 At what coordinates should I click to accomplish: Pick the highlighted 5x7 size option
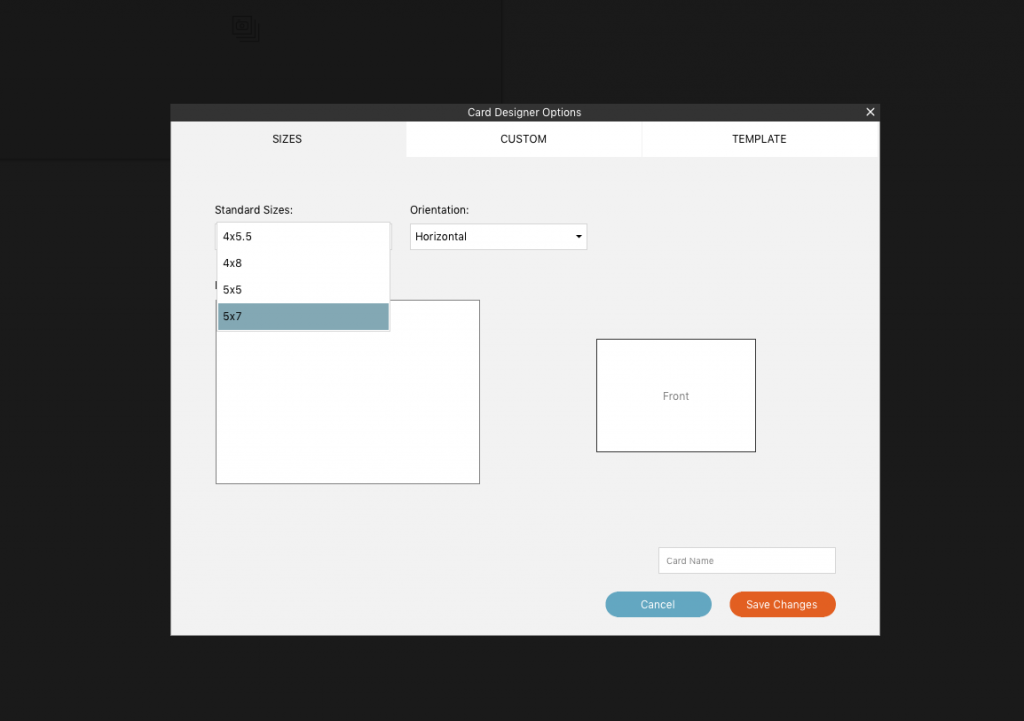click(303, 317)
